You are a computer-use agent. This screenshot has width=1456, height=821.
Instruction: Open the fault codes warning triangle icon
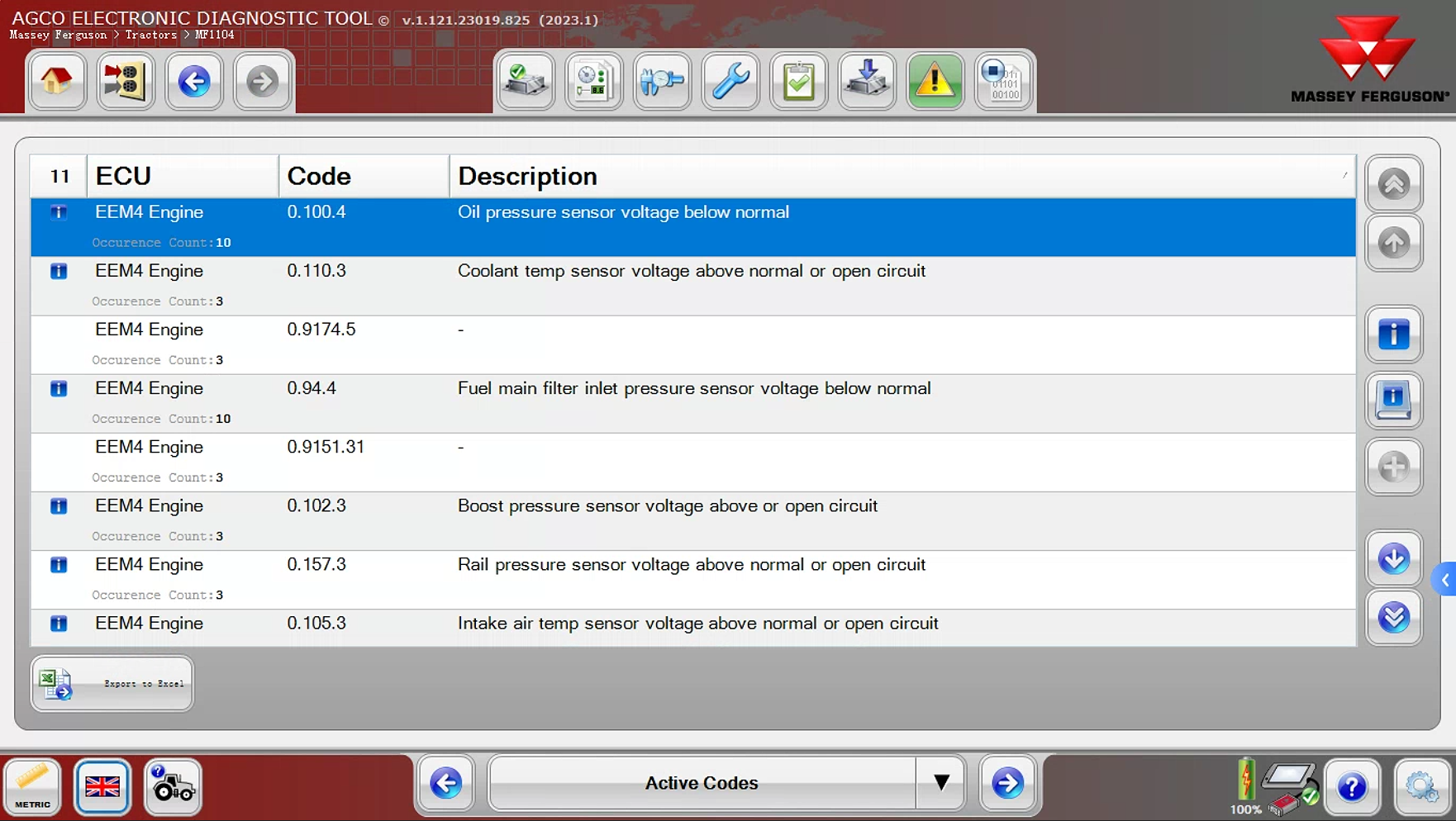(x=935, y=81)
